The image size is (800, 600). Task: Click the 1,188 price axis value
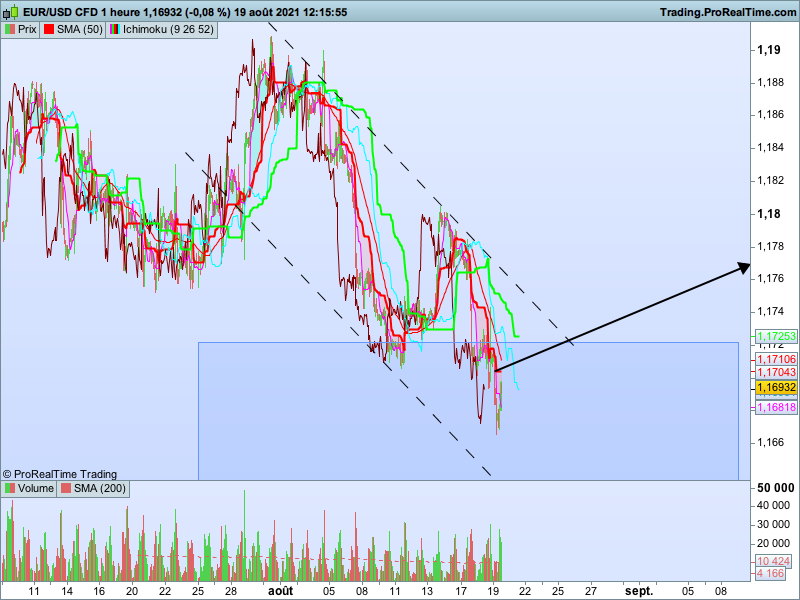point(770,82)
